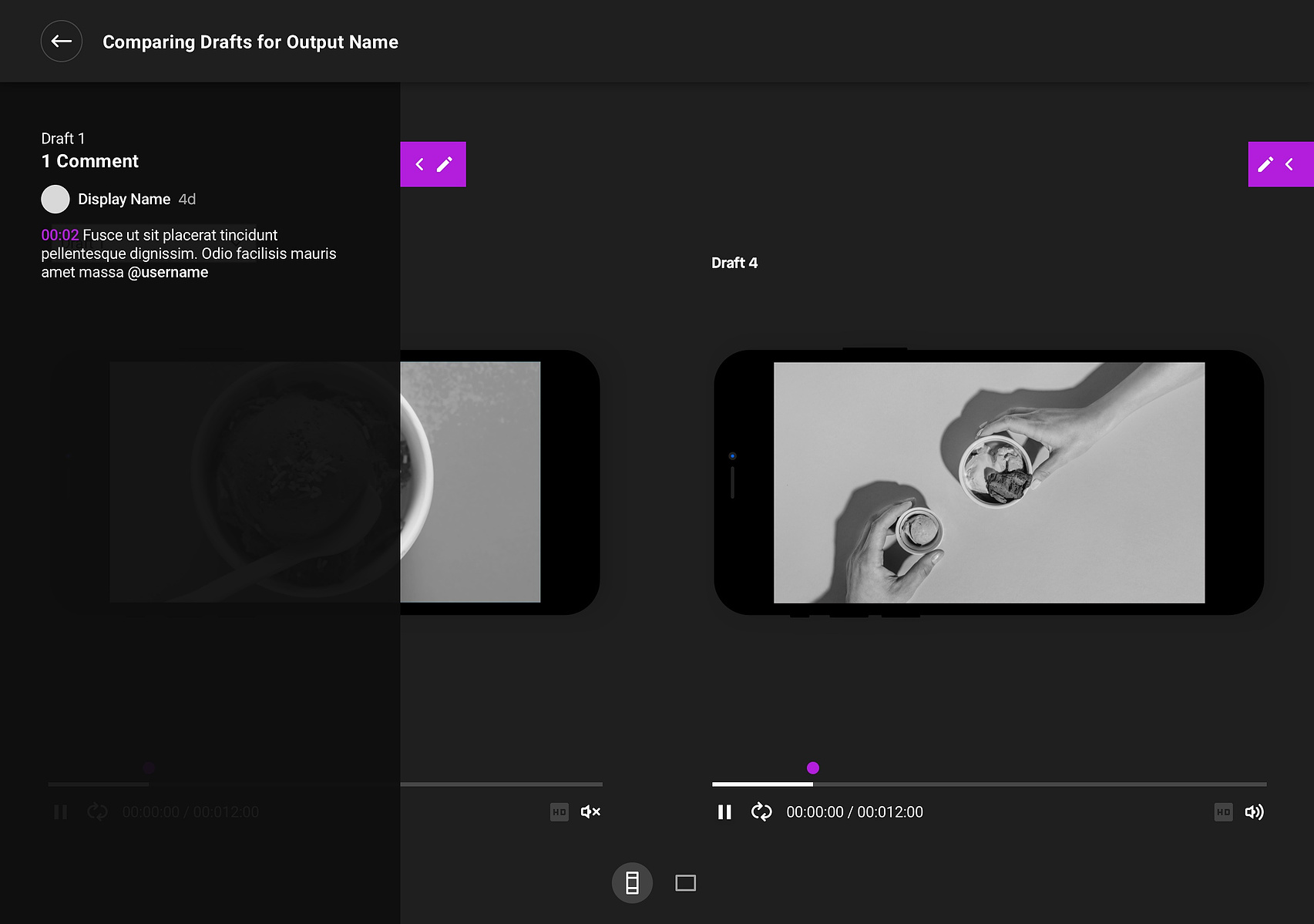
Task: Click the purple comment marker on Draft 4 timeline
Action: [x=813, y=768]
